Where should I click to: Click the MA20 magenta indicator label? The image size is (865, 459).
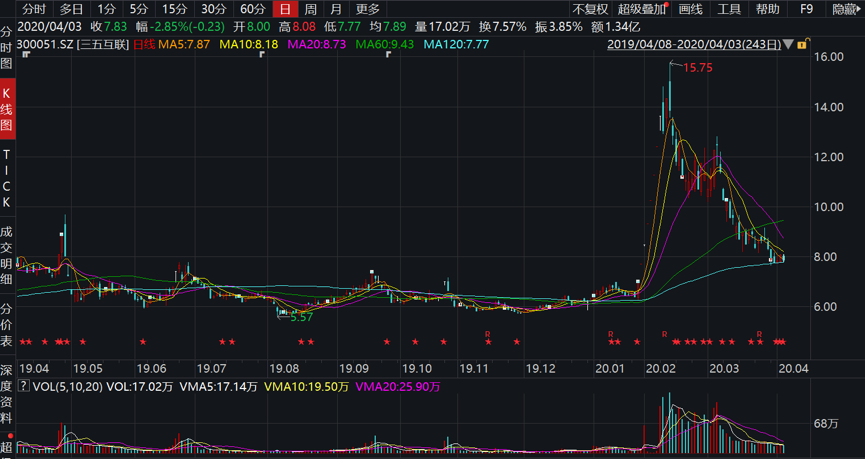click(x=316, y=46)
